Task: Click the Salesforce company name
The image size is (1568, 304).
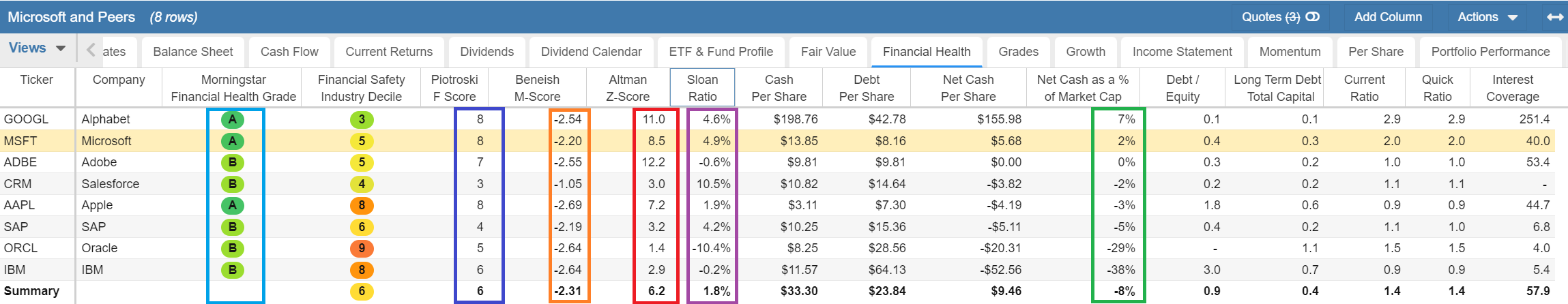Action: tap(111, 184)
